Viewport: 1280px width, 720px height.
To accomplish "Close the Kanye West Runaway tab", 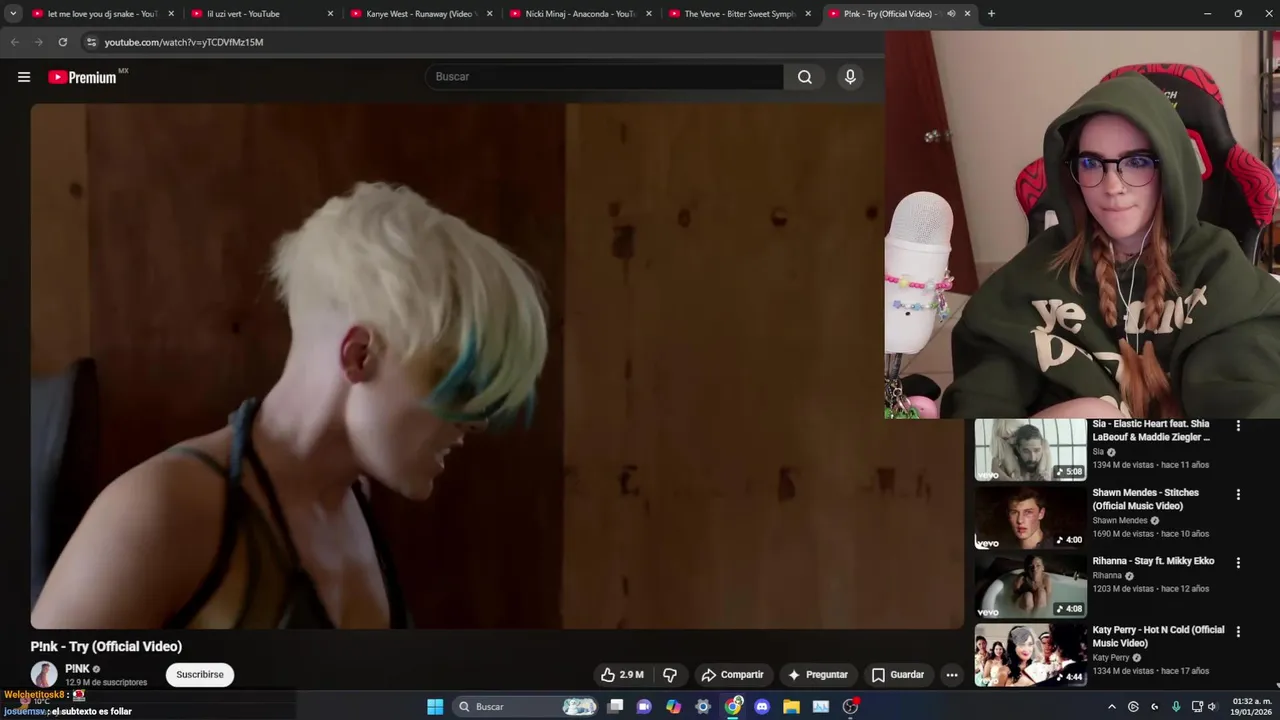I will 490,14.
